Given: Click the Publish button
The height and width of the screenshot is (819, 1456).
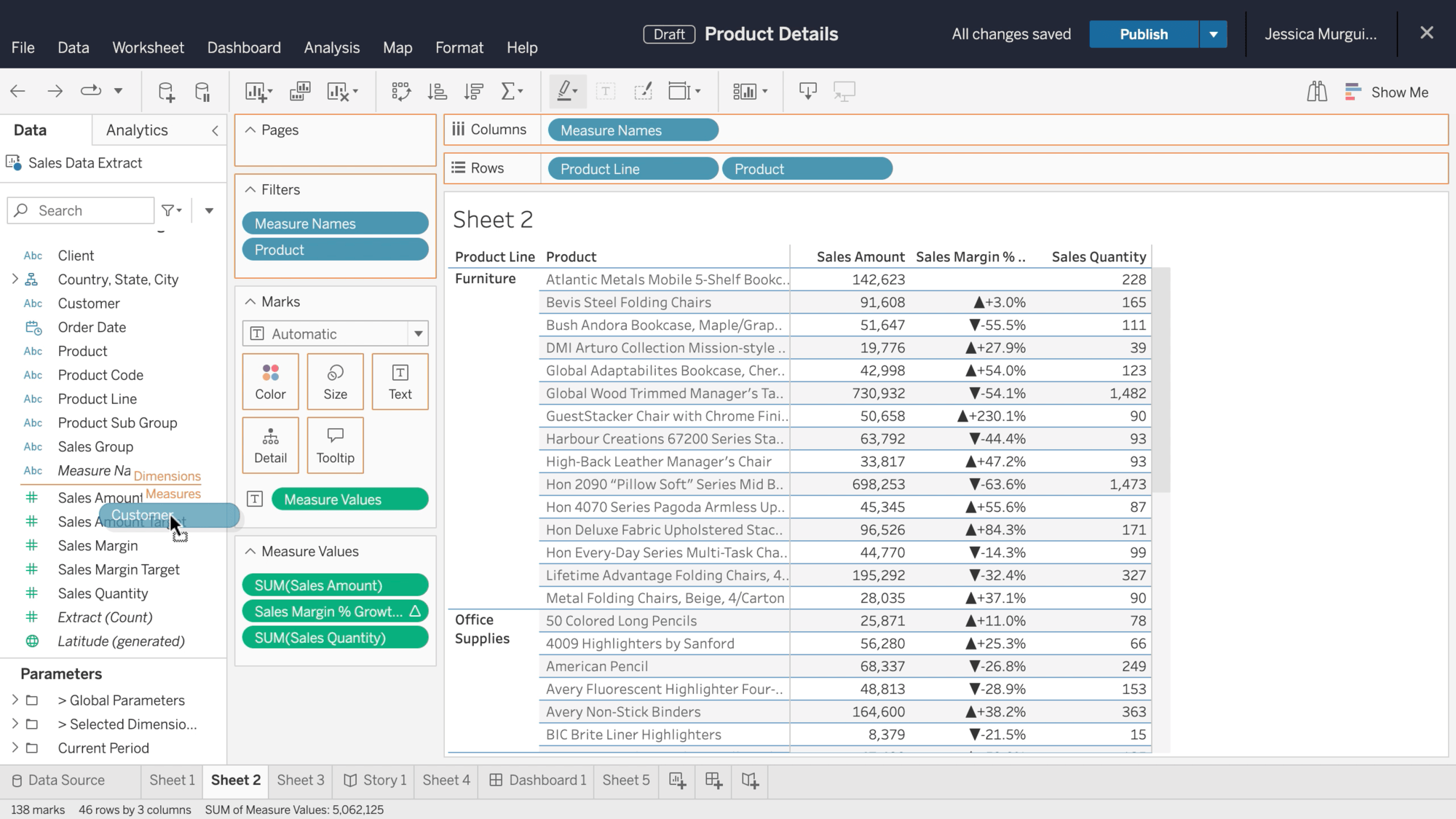Looking at the screenshot, I should [1143, 34].
